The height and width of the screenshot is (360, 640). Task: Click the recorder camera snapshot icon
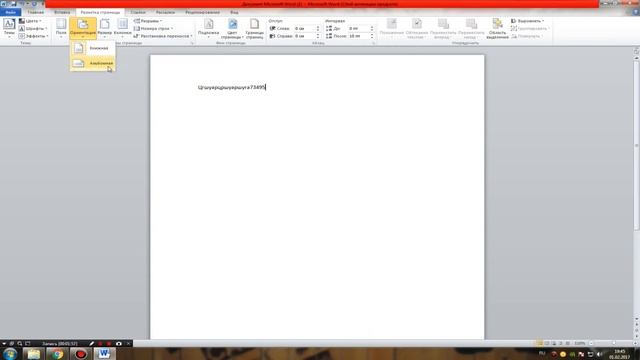pos(118,344)
